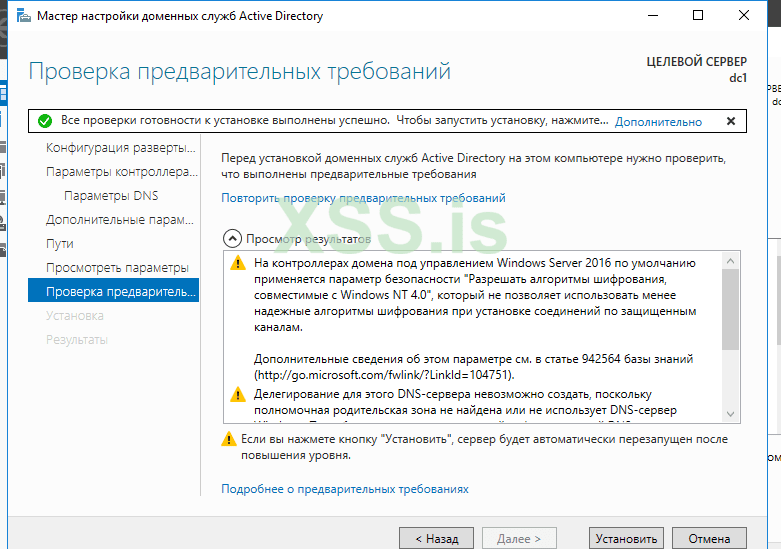Screen dimensions: 781x549
Task: Click scroll up arrow in results box
Action: [730, 261]
